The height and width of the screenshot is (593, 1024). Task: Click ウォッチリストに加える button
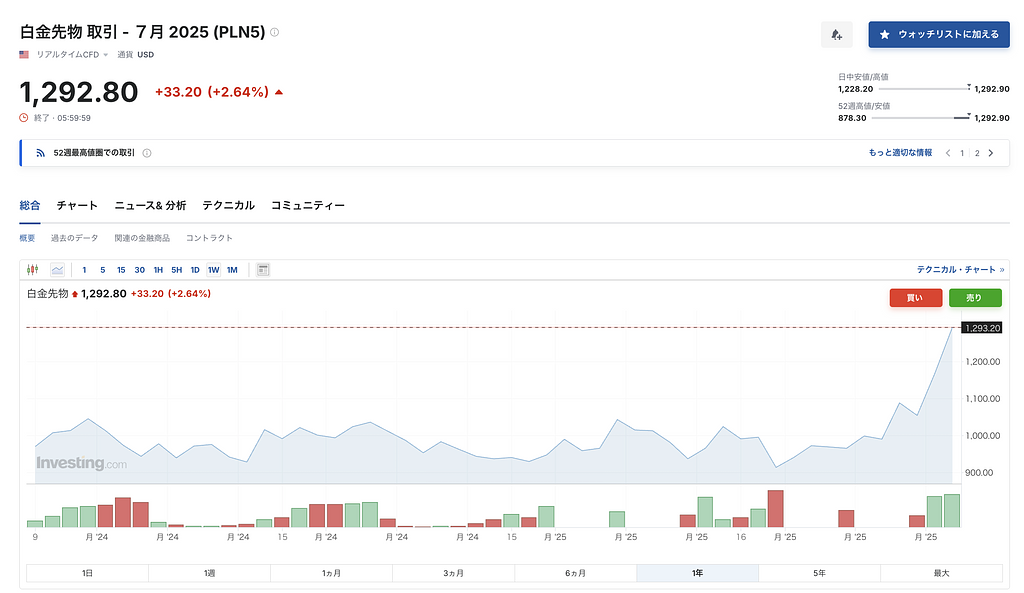938,35
